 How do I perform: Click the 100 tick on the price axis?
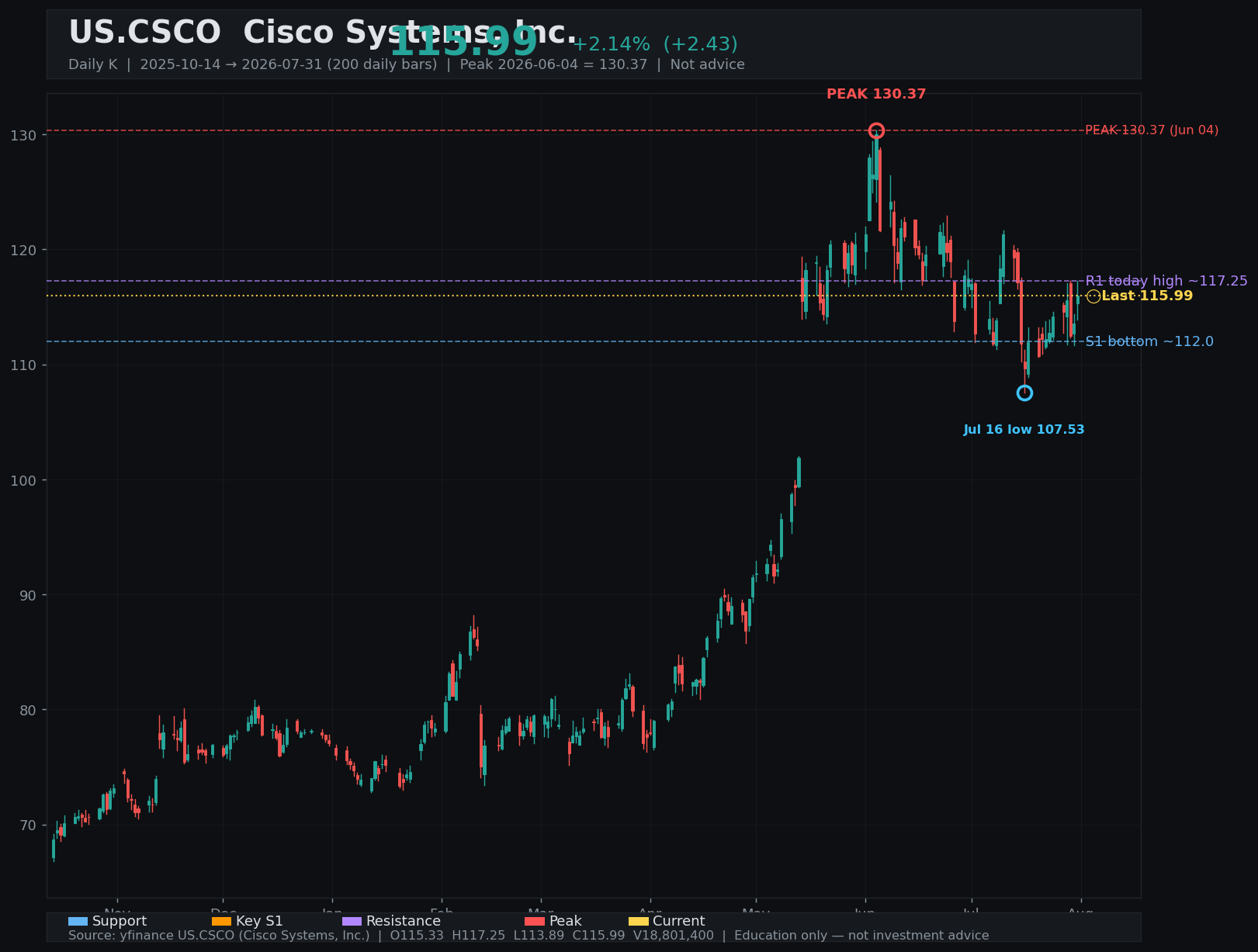[23, 480]
